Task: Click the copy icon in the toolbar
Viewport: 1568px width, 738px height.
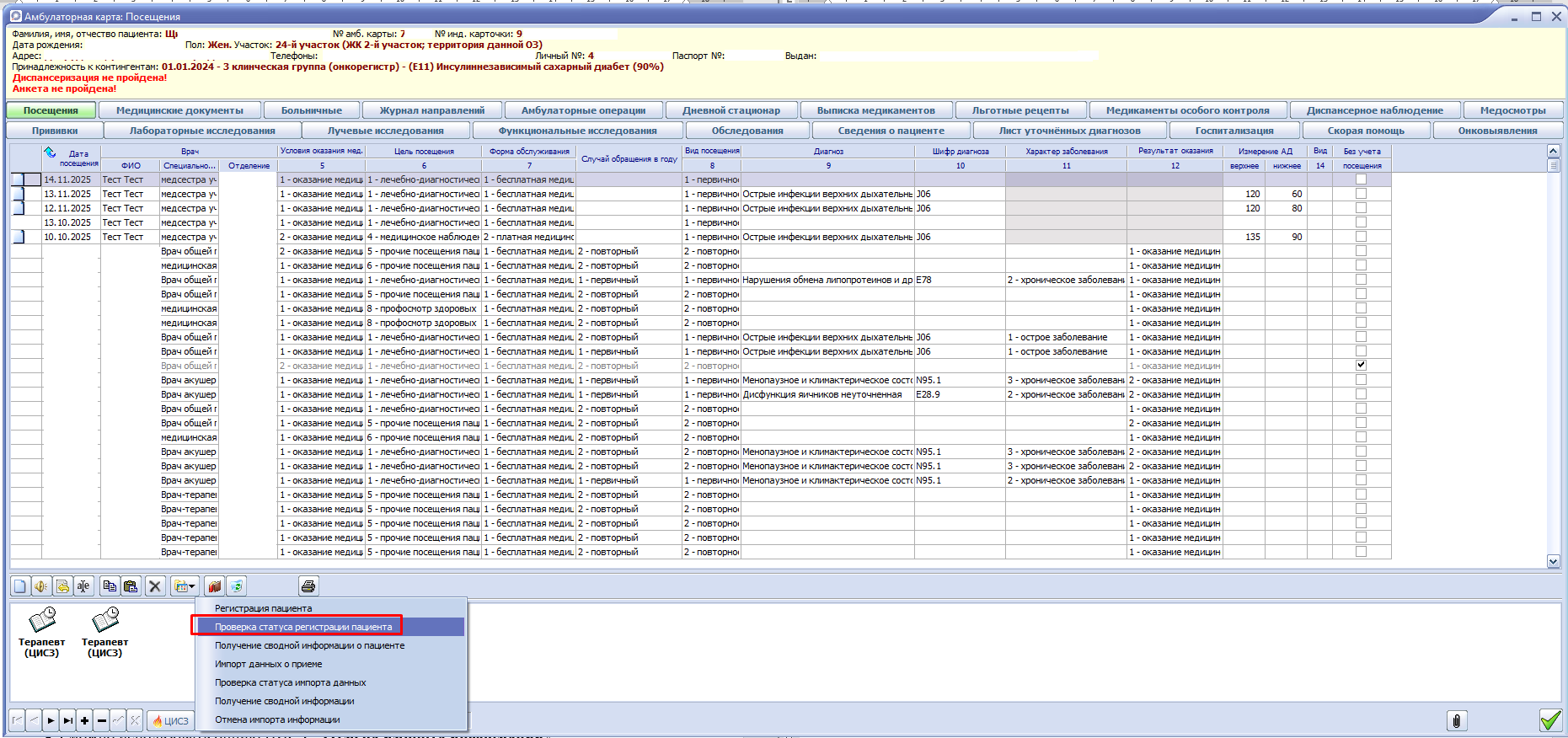Action: (110, 586)
